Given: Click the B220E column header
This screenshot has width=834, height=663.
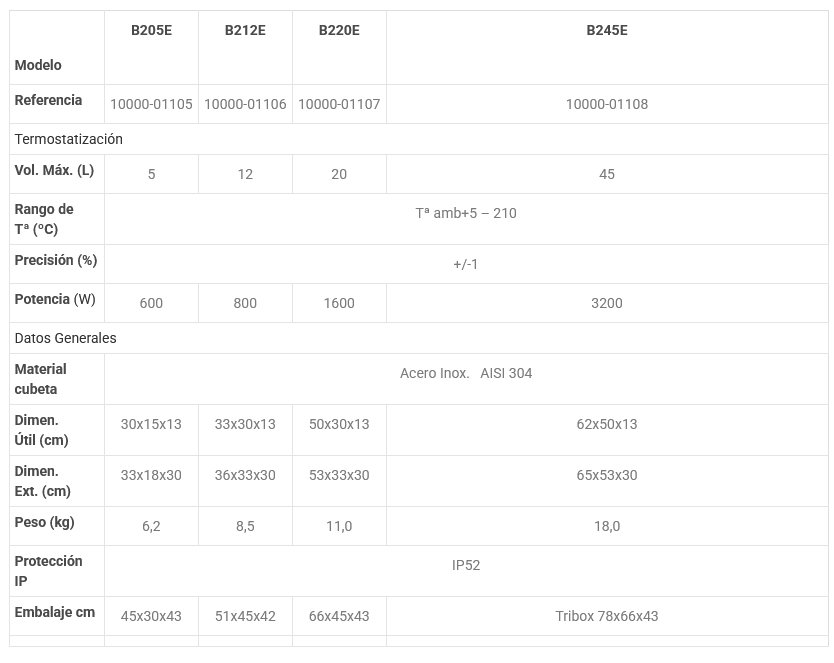Looking at the screenshot, I should (x=339, y=30).
